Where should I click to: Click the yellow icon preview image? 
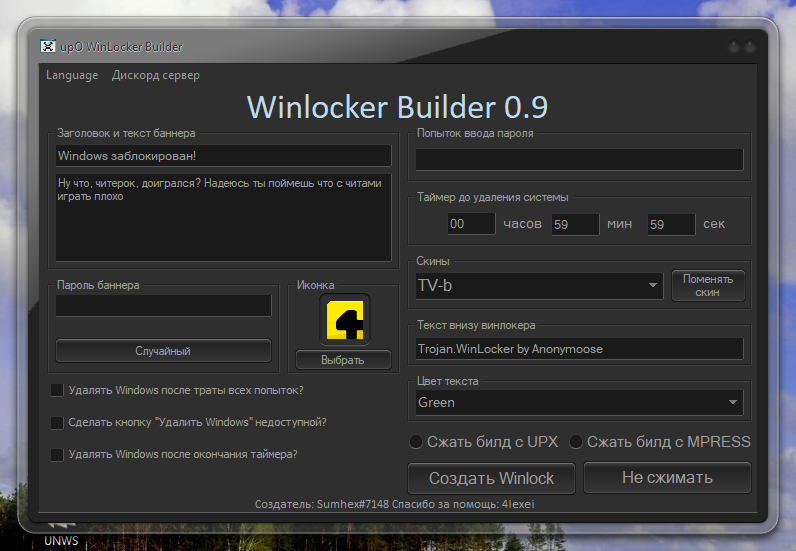[345, 320]
